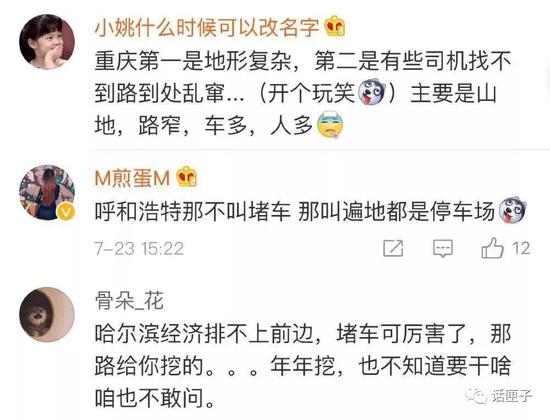Click the husky emoji after 开个玩笑
Screen dimensions: 550x420
click(x=371, y=92)
